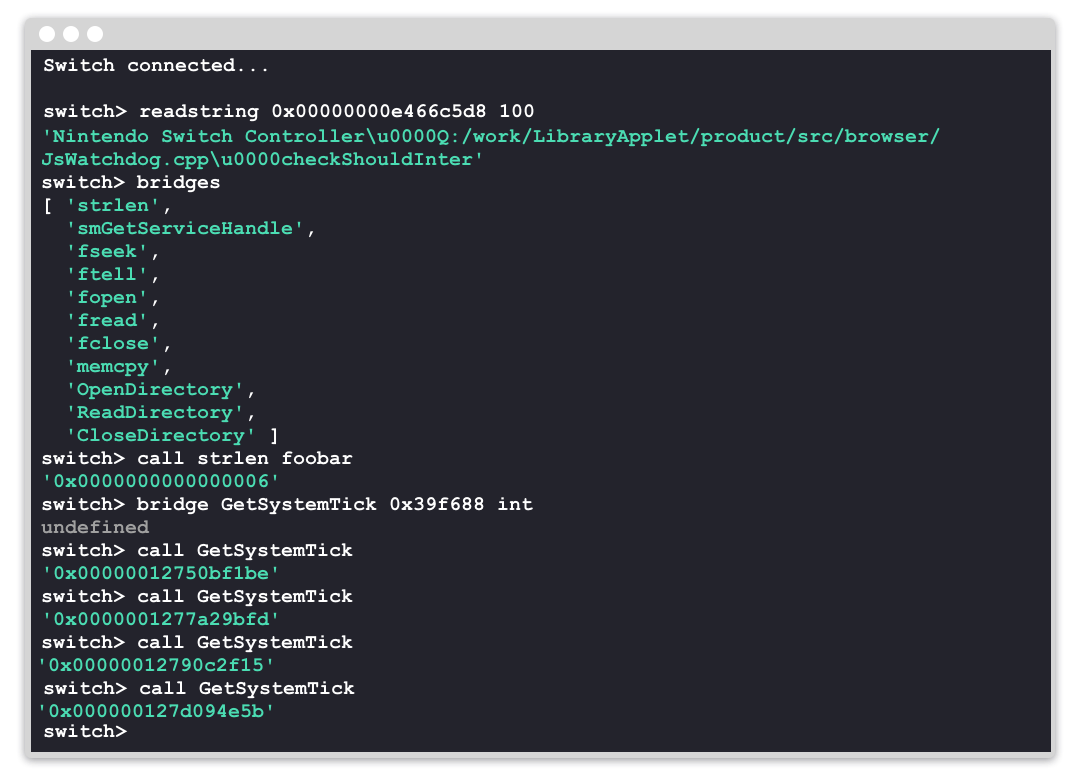Select 'fopen' in the bridges list
The width and height of the screenshot is (1079, 775).
[107, 298]
